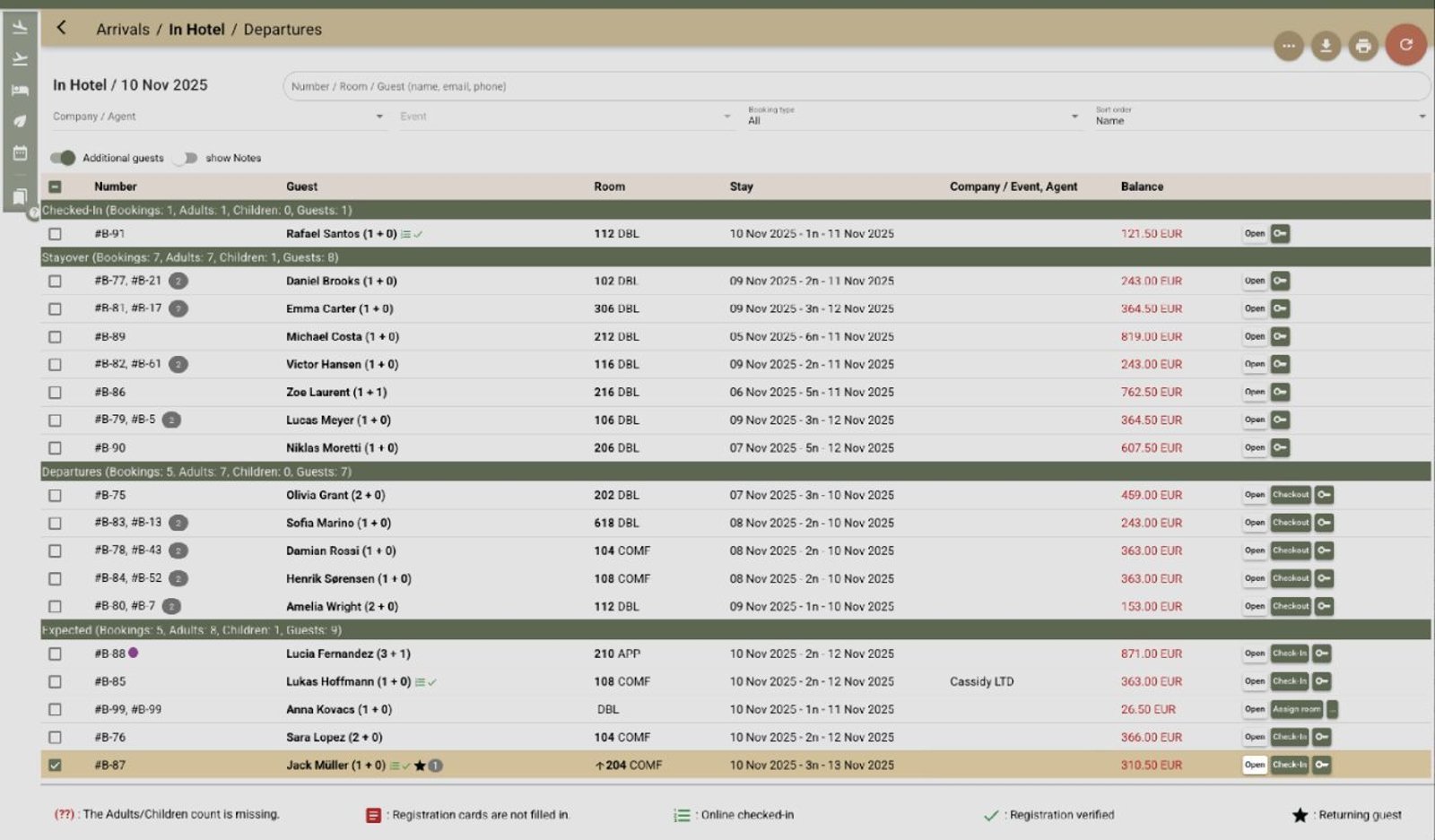Click key icon for Zoe Laurent row
1435x840 pixels.
point(1280,393)
